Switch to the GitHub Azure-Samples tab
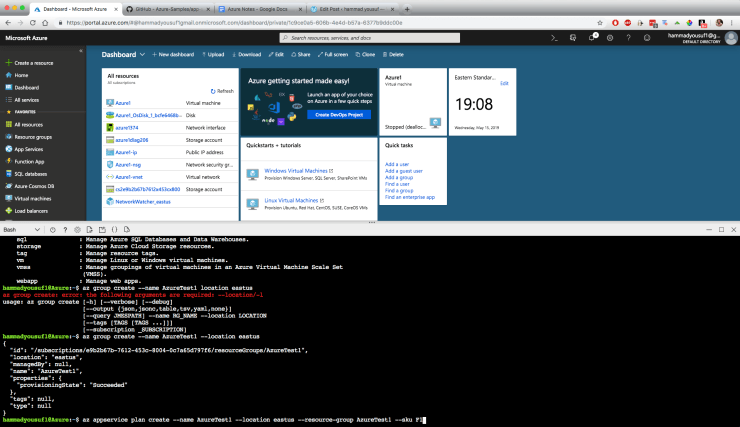The image size is (740, 427). tap(168, 9)
